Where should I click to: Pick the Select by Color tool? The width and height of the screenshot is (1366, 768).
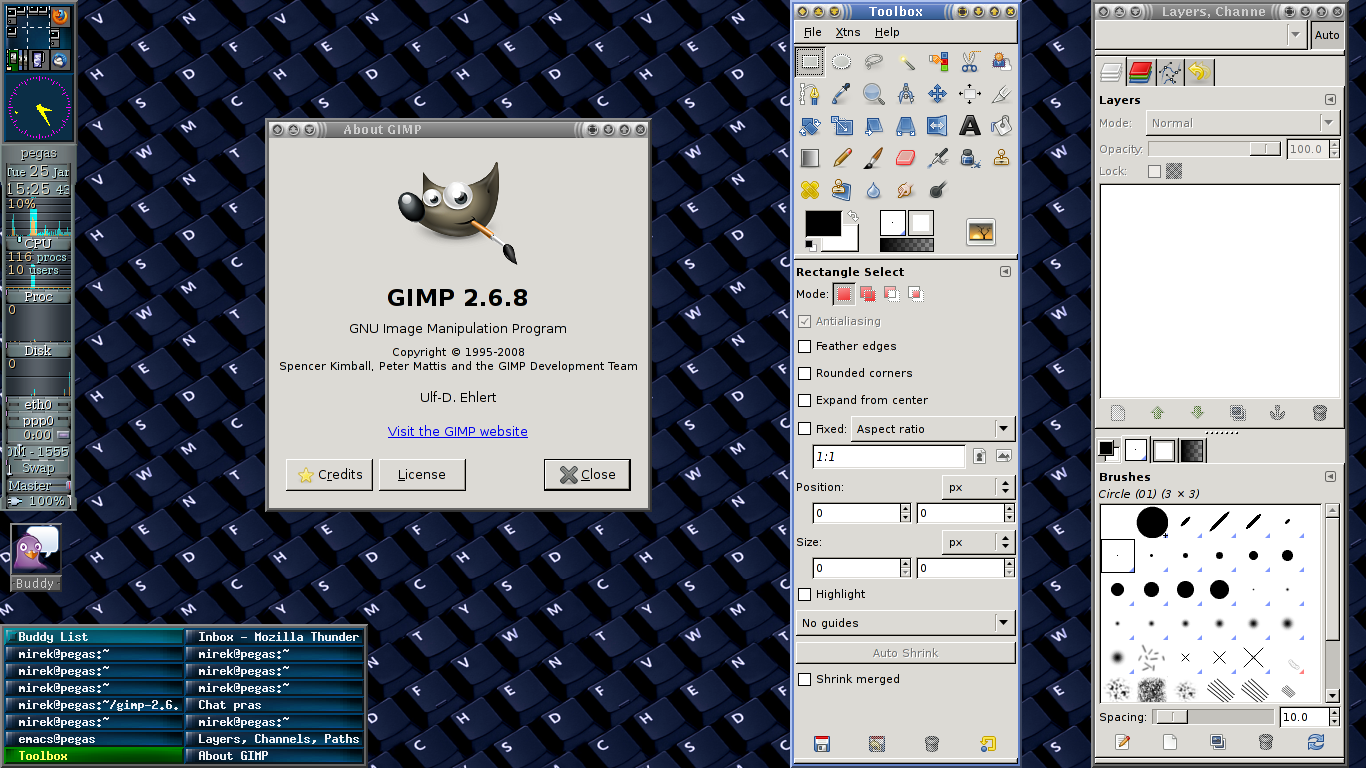[938, 62]
